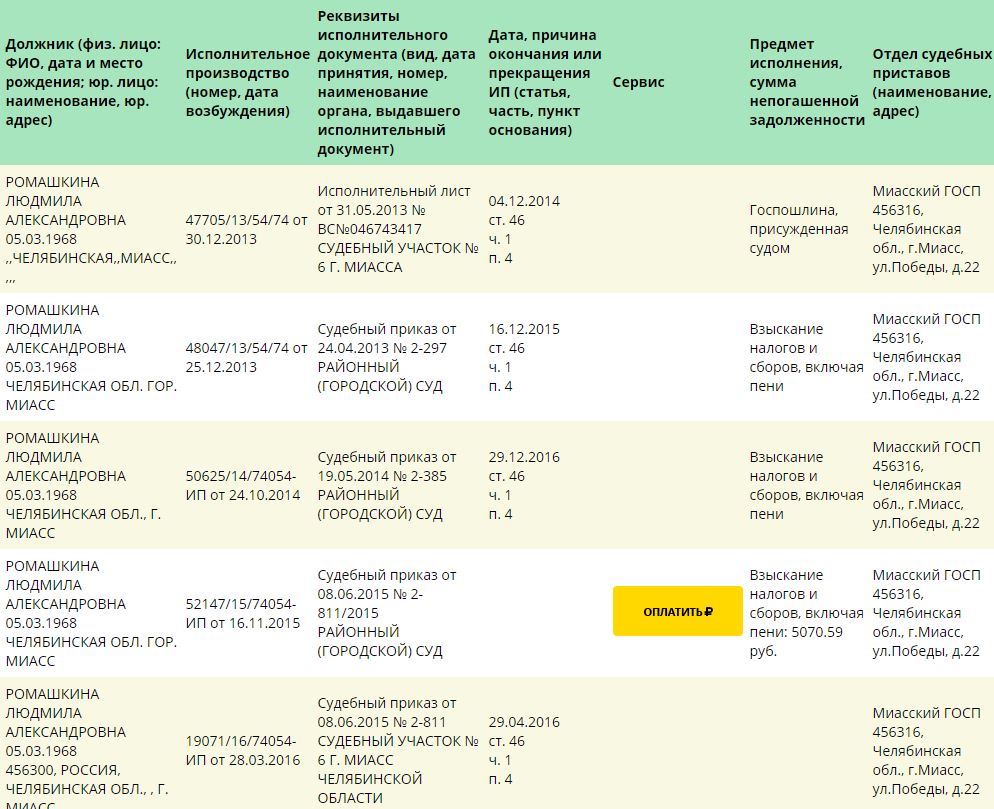The width and height of the screenshot is (994, 809).
Task: Select the Отдел судебных приставов header
Action: [x=932, y=82]
